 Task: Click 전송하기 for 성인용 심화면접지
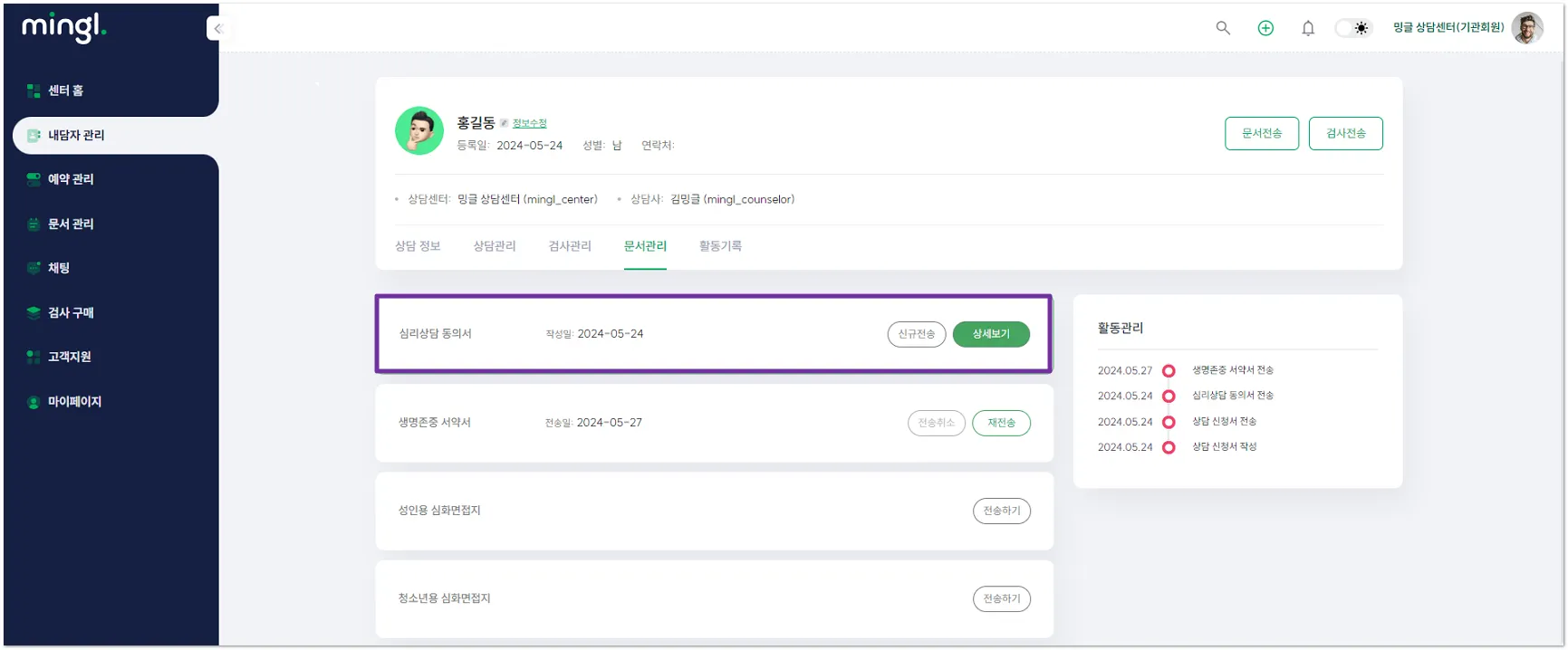click(1001, 511)
